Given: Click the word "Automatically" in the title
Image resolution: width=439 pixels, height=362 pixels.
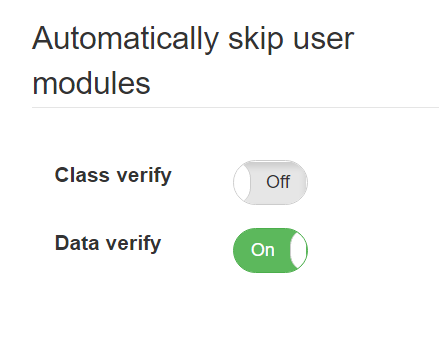Looking at the screenshot, I should (x=125, y=39).
